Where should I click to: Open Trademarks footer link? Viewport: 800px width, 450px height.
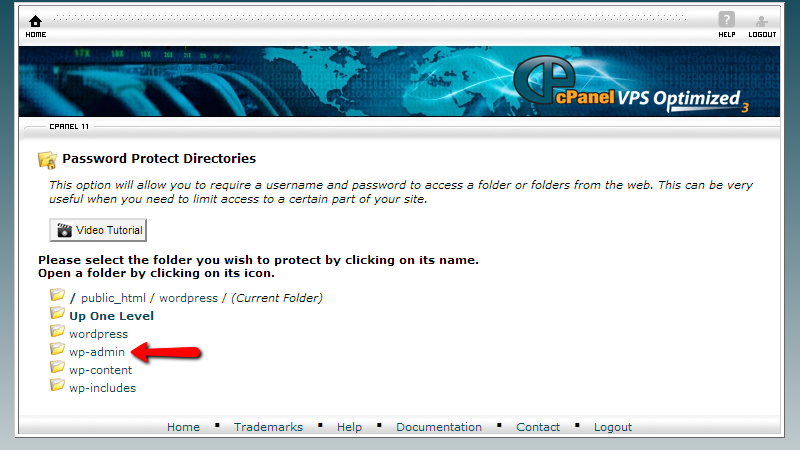(268, 427)
